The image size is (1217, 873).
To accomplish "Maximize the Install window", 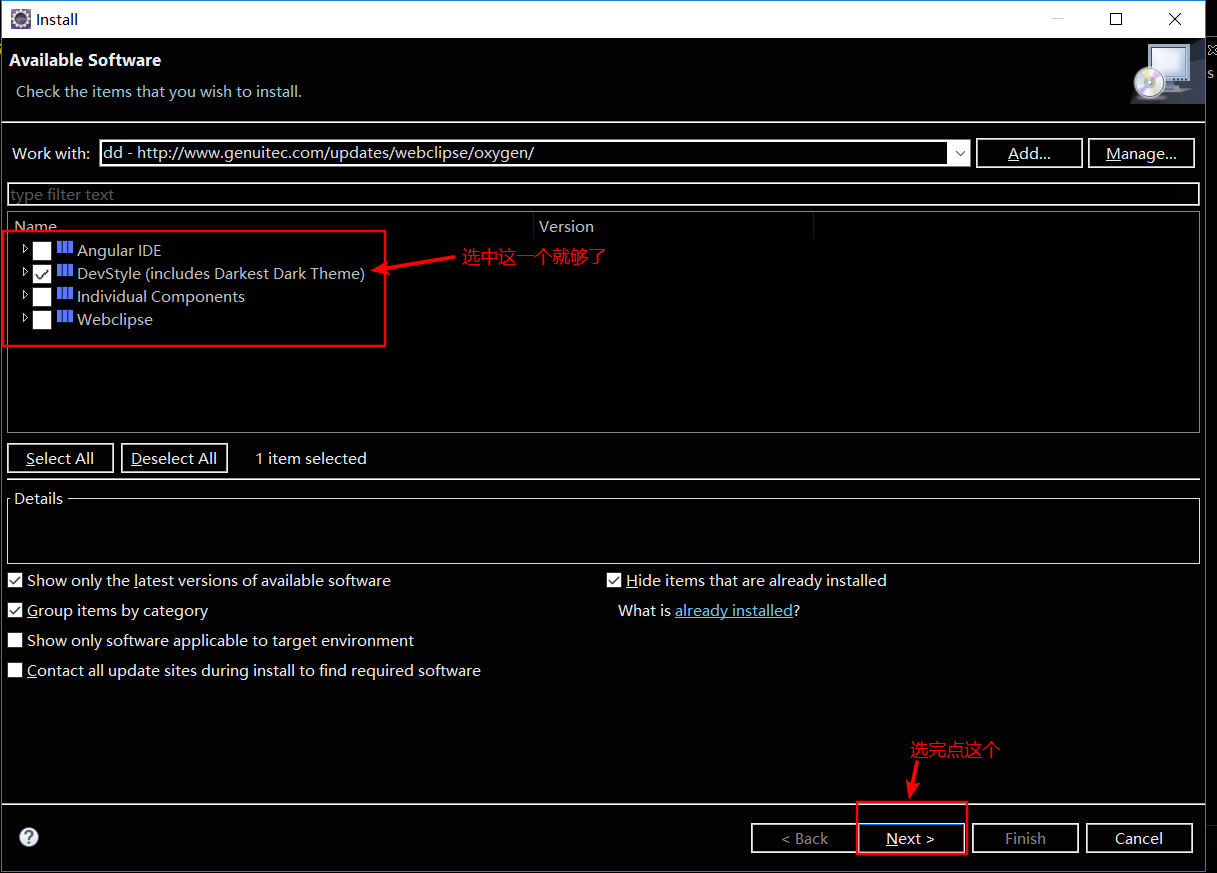I will [1116, 19].
